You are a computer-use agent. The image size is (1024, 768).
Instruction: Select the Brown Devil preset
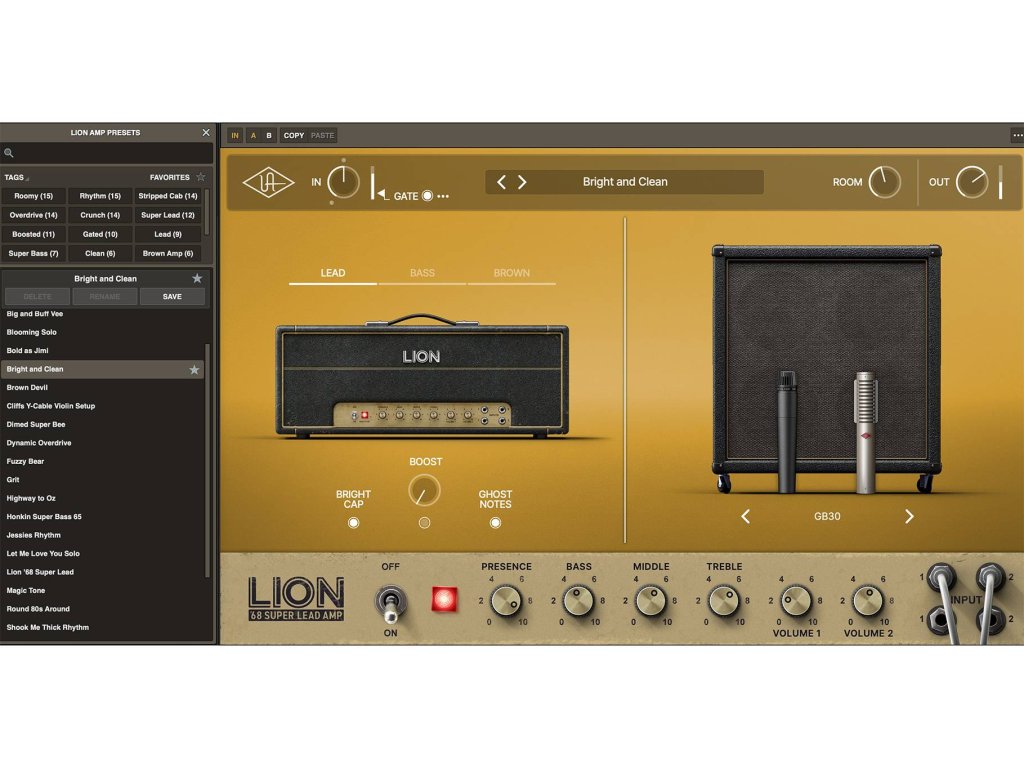103,388
